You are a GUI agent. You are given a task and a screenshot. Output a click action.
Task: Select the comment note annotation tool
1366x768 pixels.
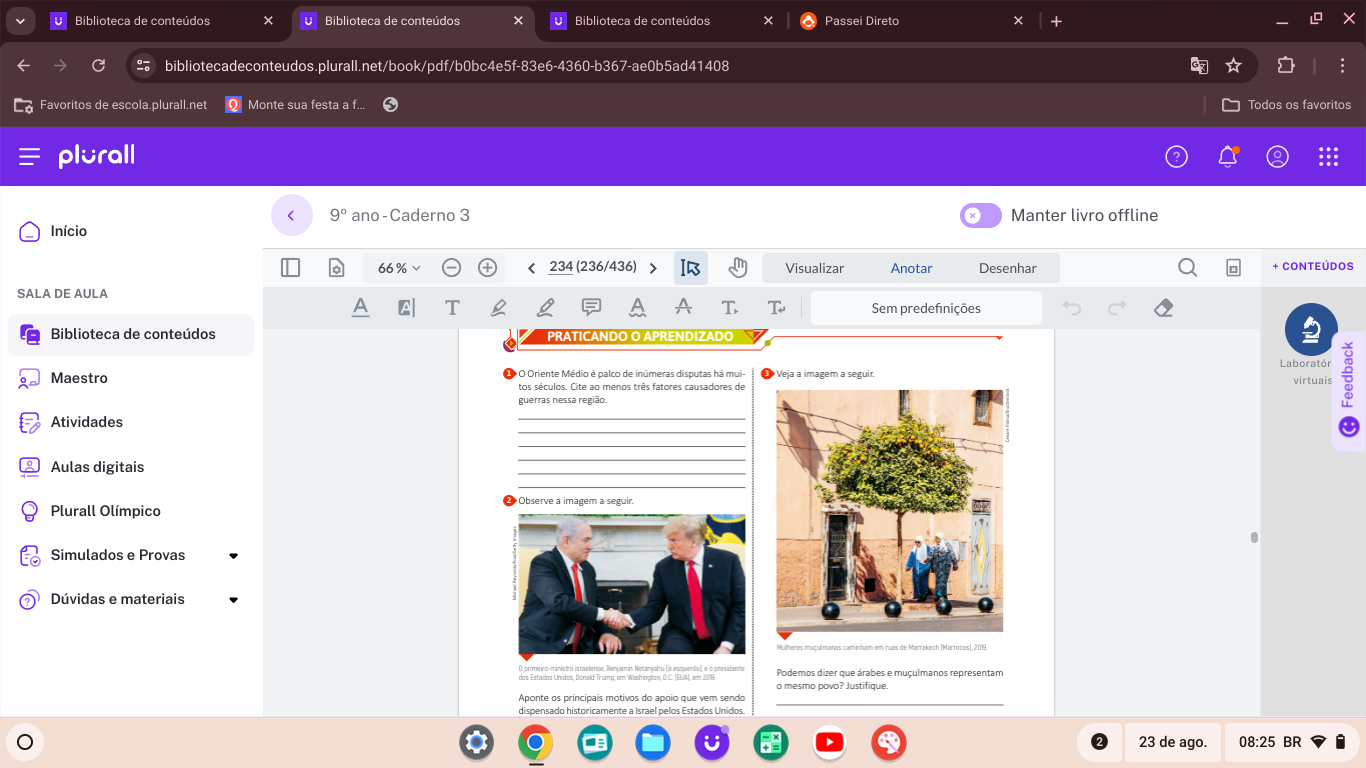tap(591, 308)
